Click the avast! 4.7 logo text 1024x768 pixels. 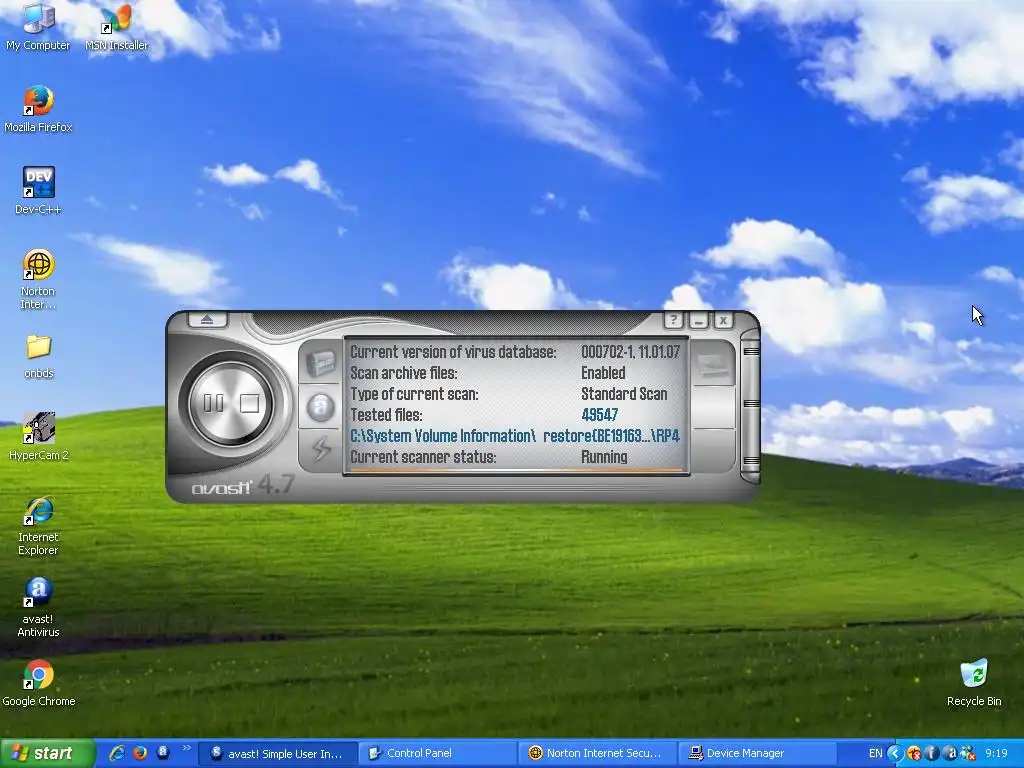point(243,486)
